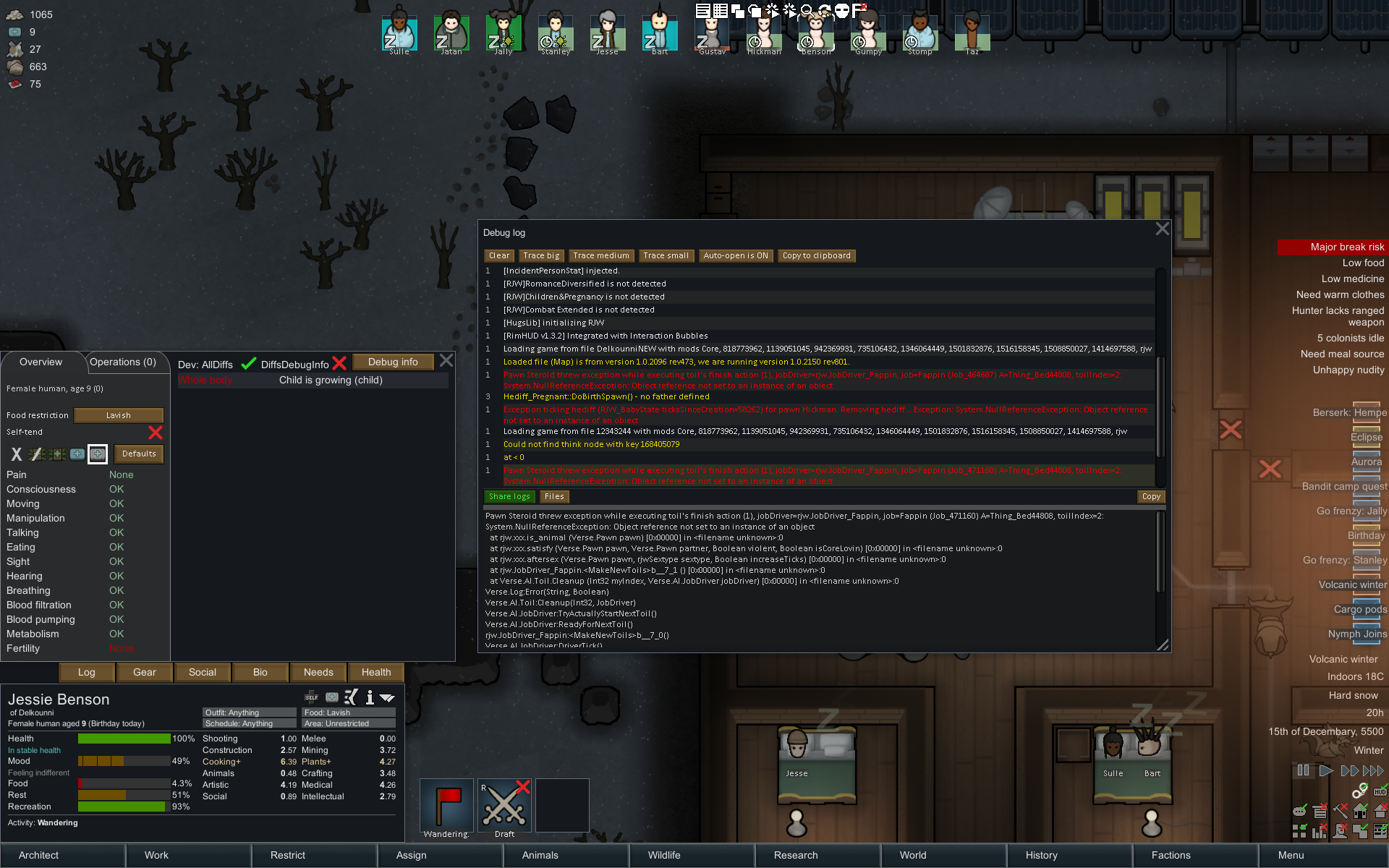Click the 'Needs' tab for Jessie Benson

[x=318, y=671]
